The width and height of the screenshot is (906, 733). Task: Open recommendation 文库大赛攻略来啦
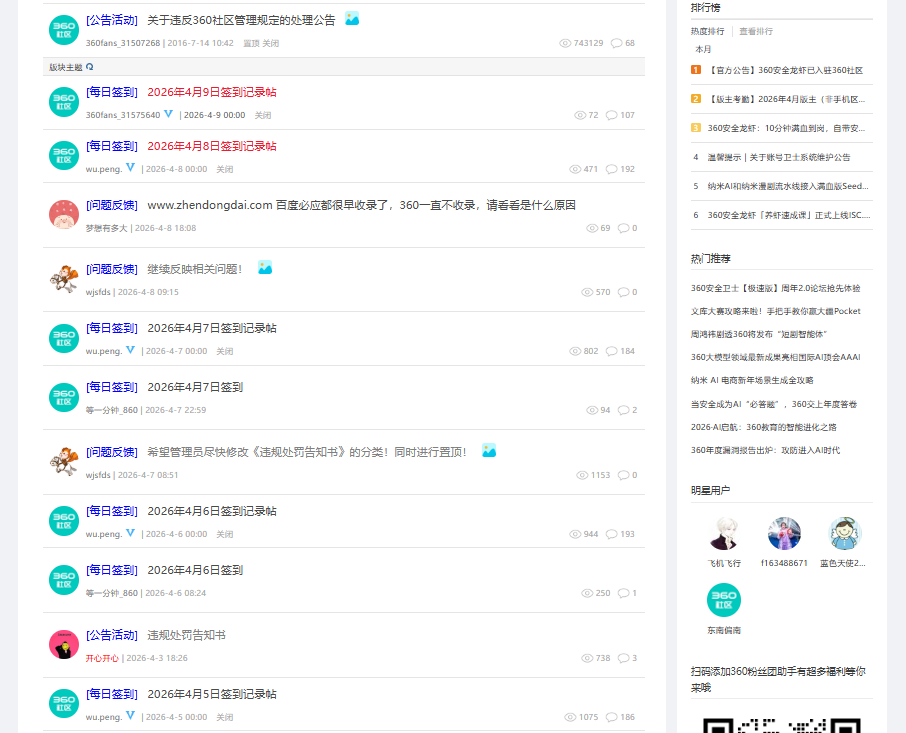pyautogui.click(x=775, y=311)
